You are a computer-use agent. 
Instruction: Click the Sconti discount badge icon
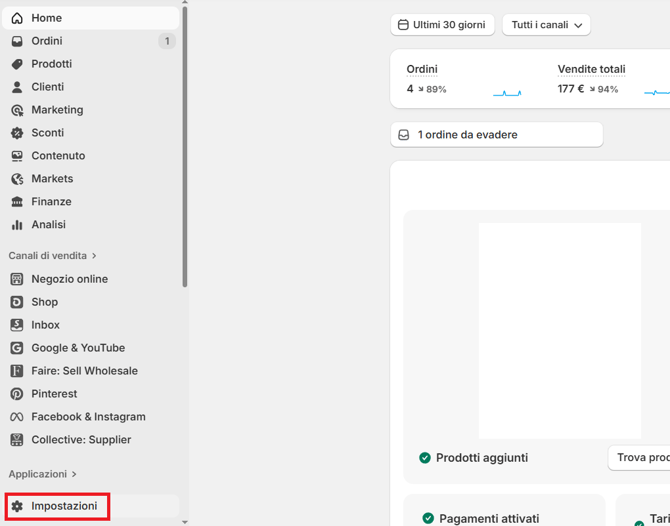[x=17, y=133]
